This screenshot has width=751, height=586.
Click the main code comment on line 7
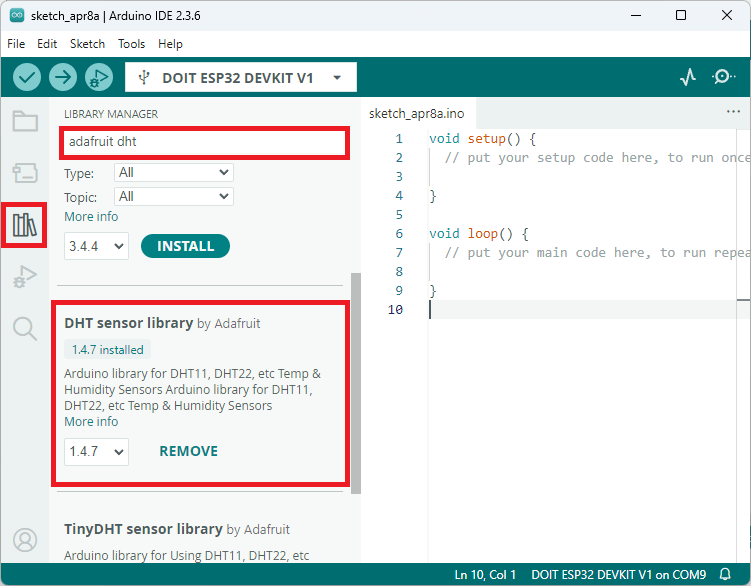(x=596, y=253)
